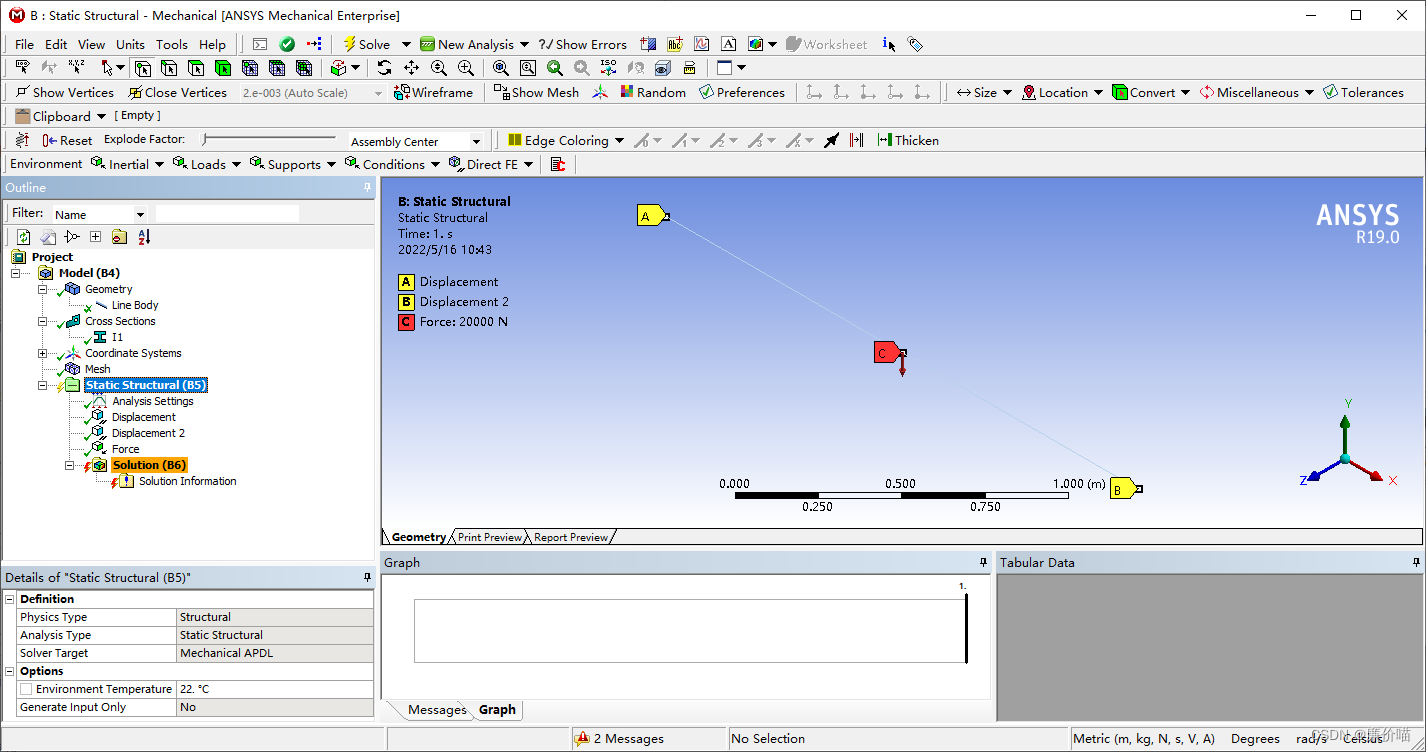Open the Direct FE menu
The image size is (1426, 752).
491,164
